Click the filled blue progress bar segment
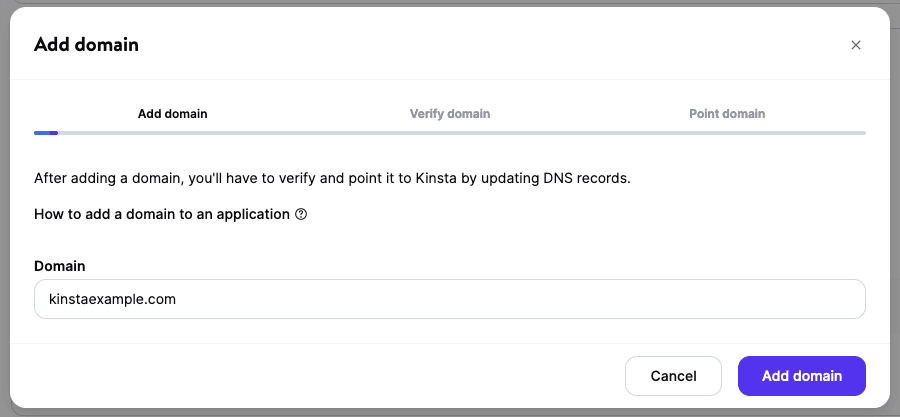Image resolution: width=900 pixels, height=417 pixels. click(x=46, y=132)
